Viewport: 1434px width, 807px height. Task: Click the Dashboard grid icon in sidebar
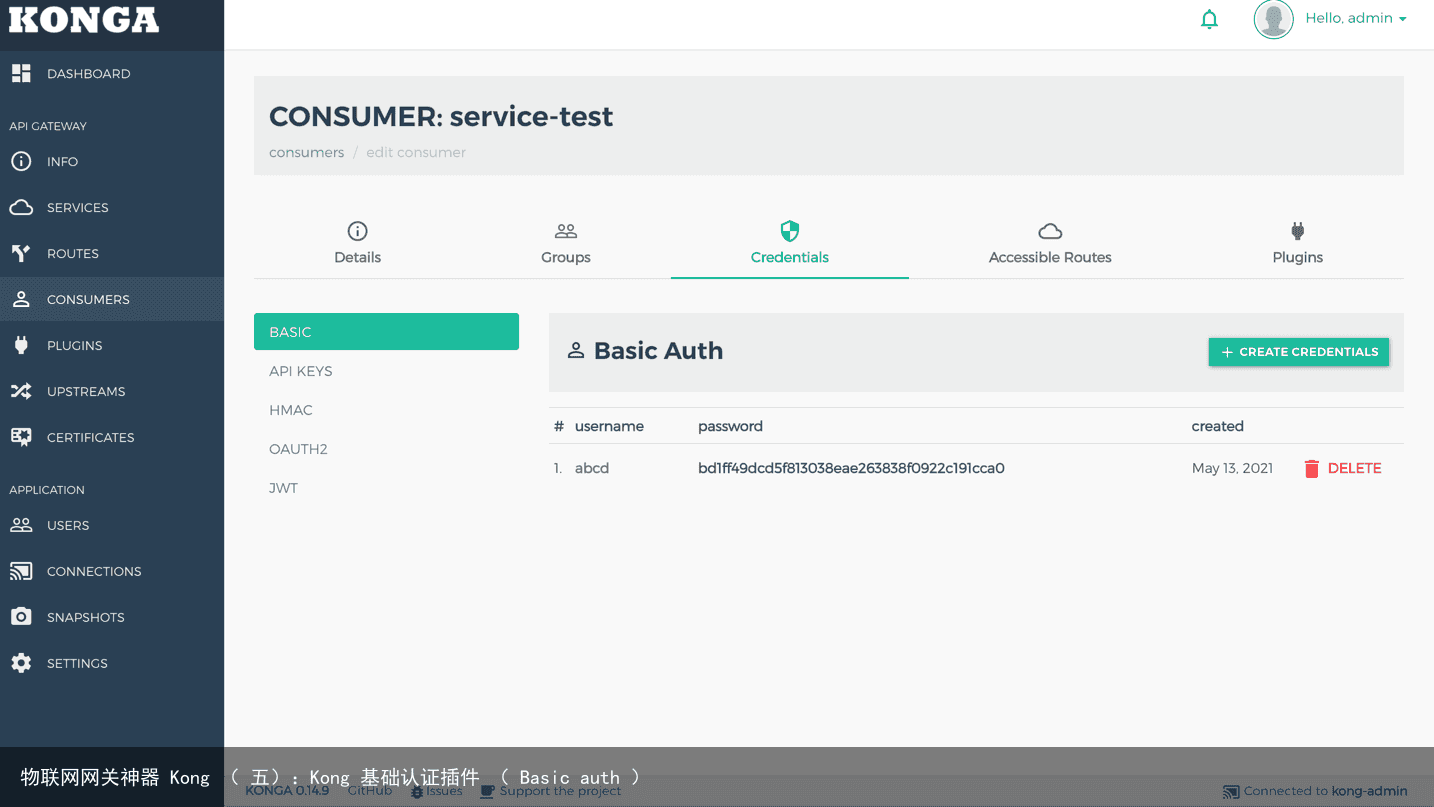click(x=21, y=73)
